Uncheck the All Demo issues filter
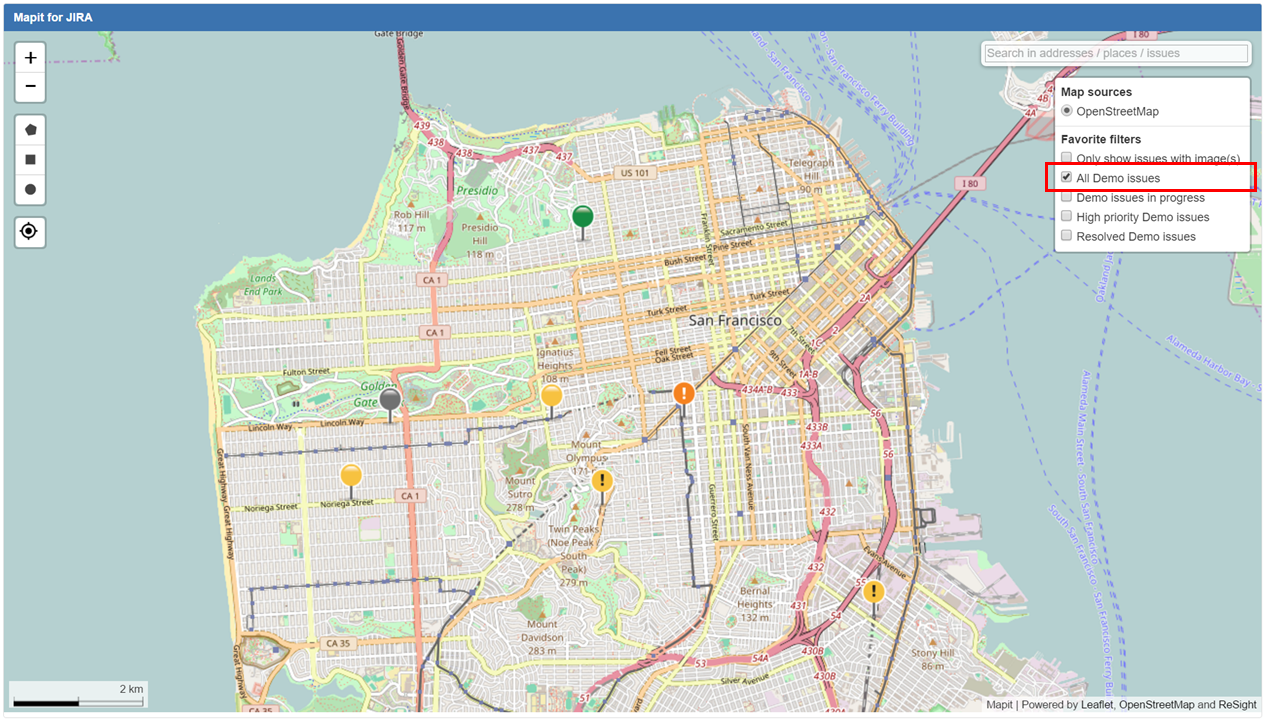Viewport: 1268px width, 720px height. point(1067,178)
